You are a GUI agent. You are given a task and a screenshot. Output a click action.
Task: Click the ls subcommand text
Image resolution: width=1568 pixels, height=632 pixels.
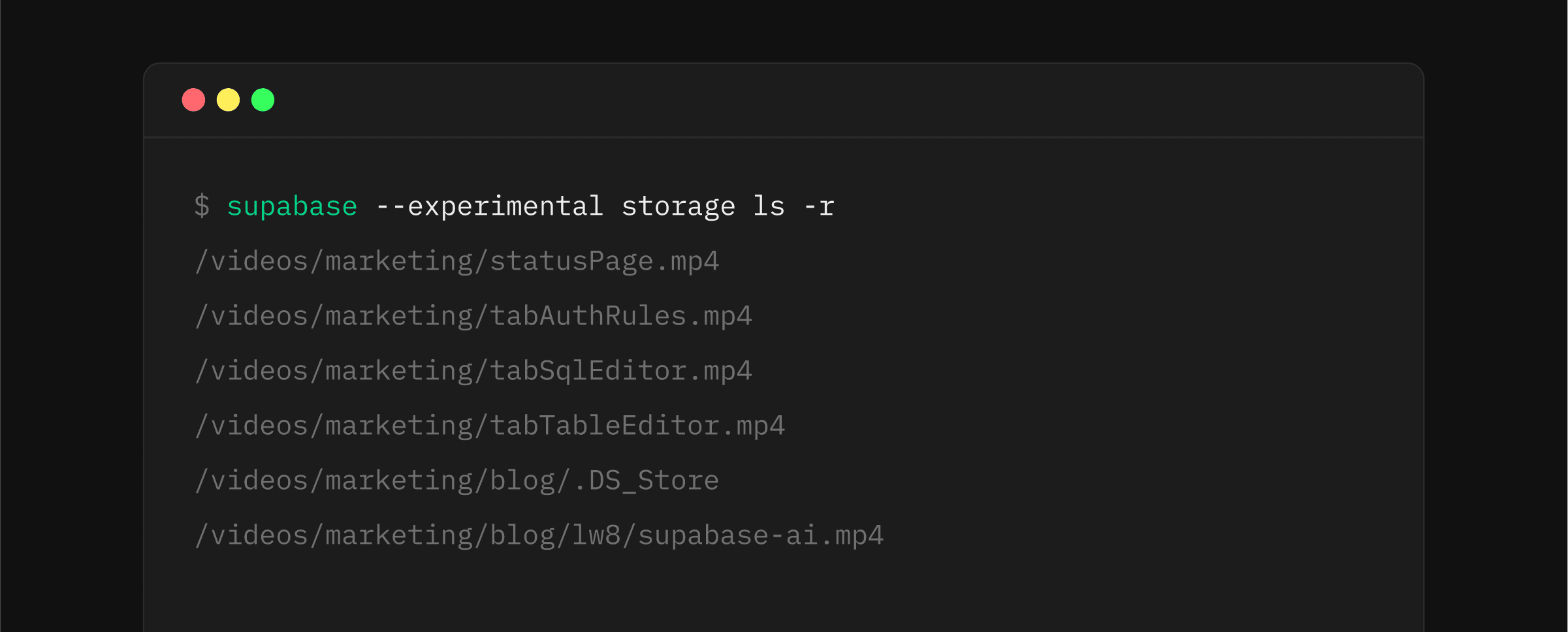(769, 206)
